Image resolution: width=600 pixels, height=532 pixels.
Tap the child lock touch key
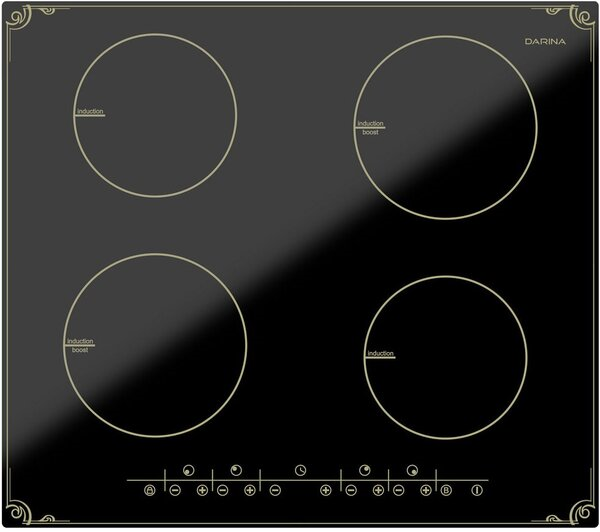coord(150,490)
